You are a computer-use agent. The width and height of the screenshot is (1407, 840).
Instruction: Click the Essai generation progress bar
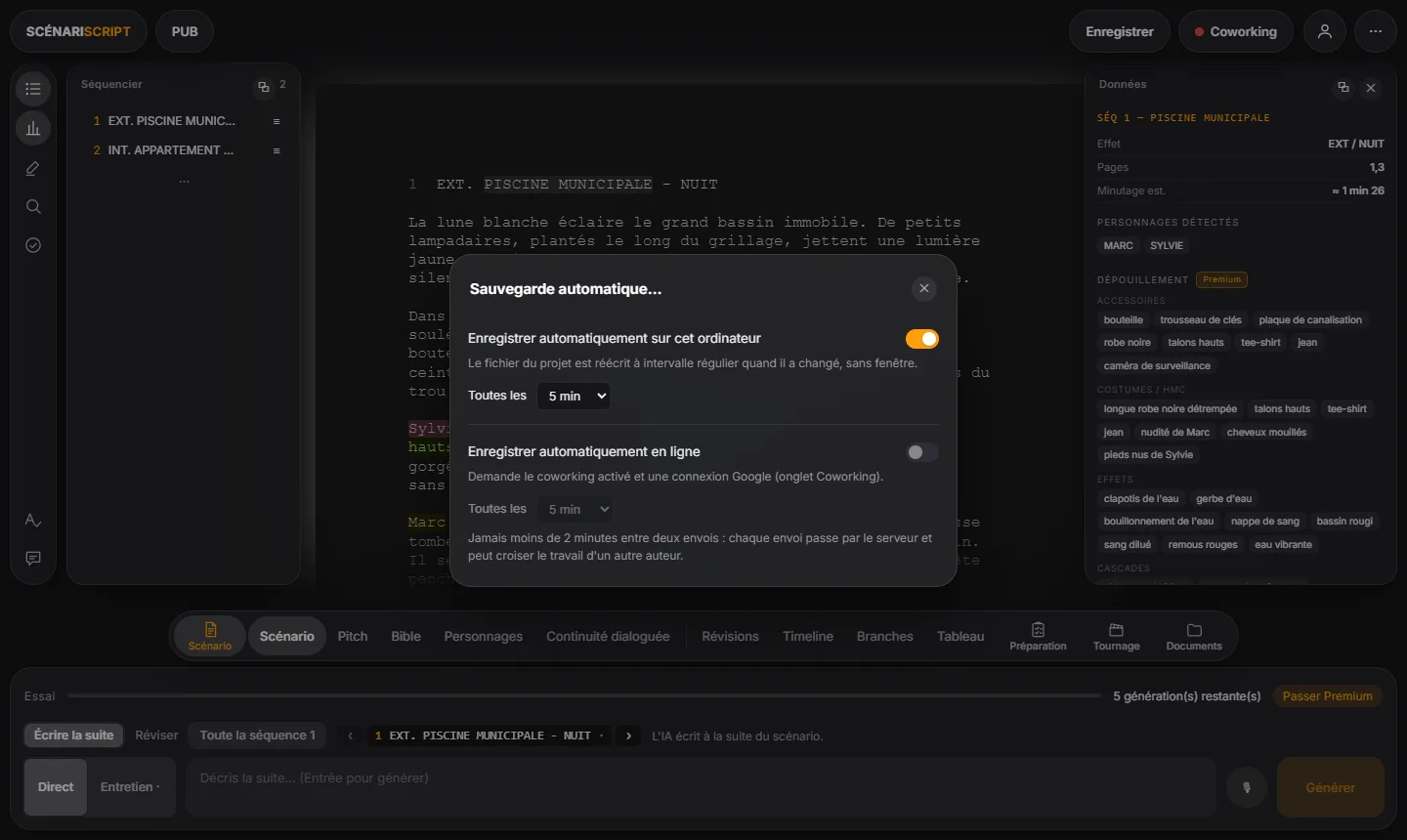583,696
